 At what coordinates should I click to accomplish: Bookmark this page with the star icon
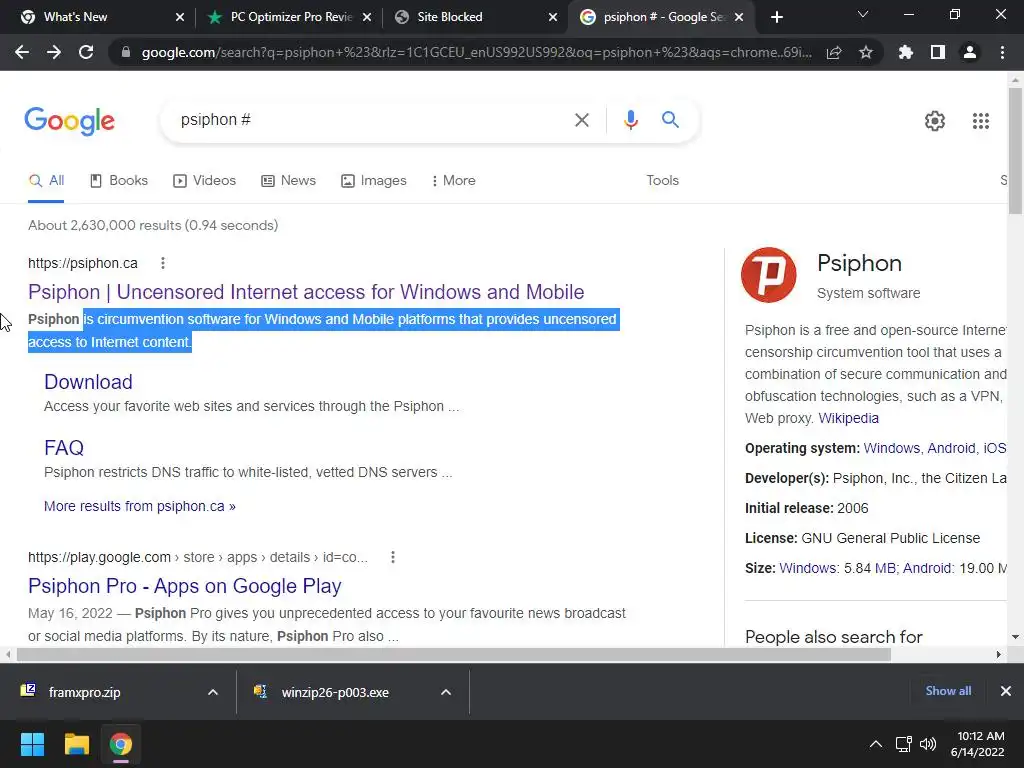click(x=866, y=52)
